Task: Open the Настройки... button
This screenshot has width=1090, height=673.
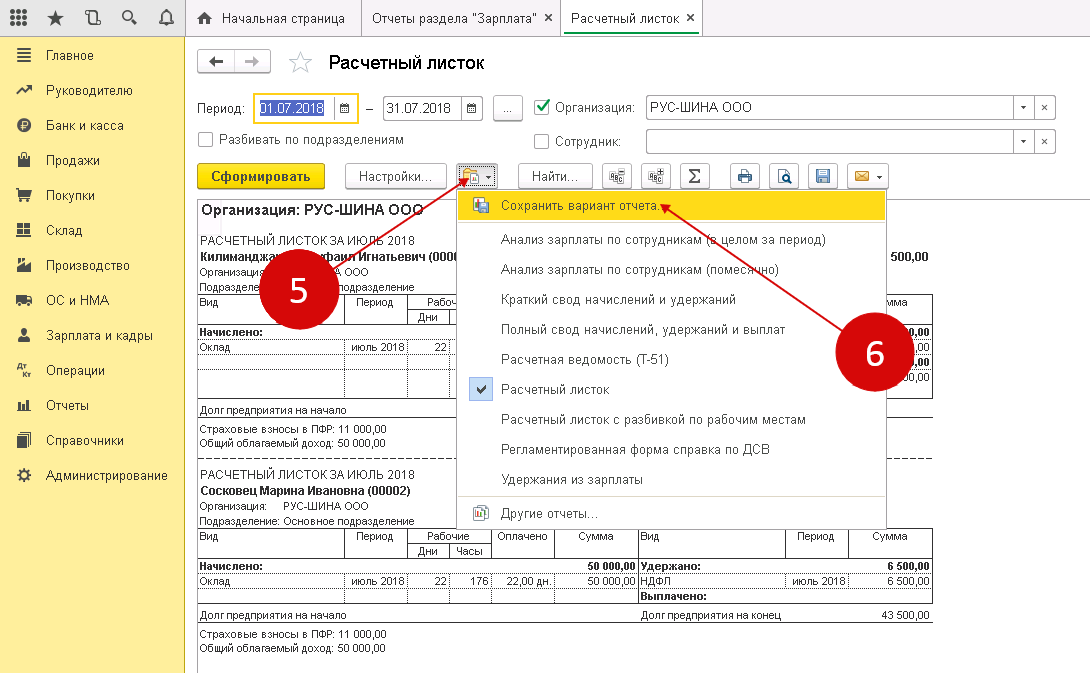Action: (395, 177)
